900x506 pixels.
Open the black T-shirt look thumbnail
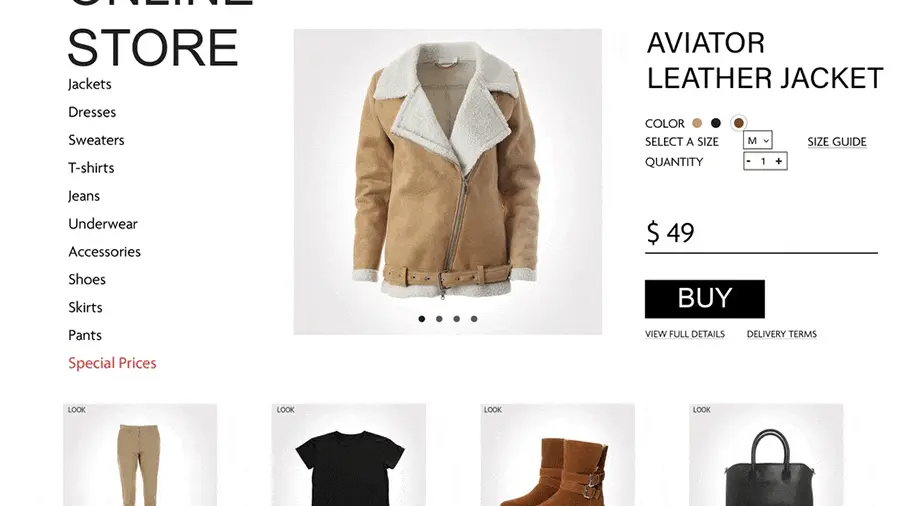(349, 455)
